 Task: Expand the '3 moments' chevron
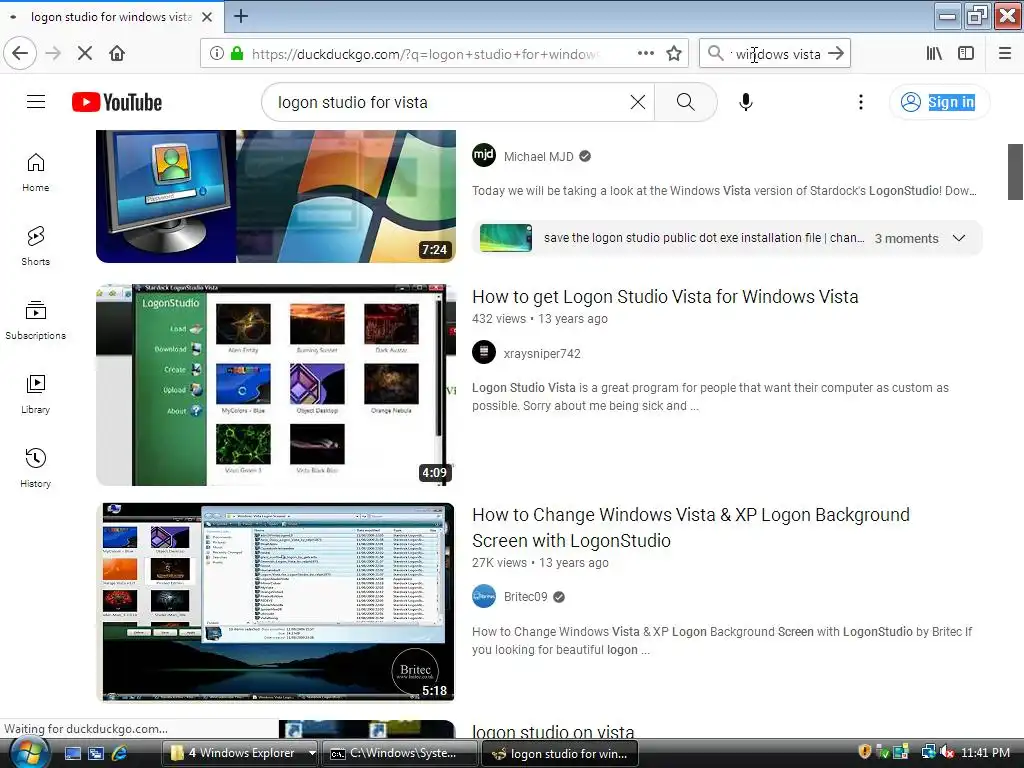pos(959,238)
